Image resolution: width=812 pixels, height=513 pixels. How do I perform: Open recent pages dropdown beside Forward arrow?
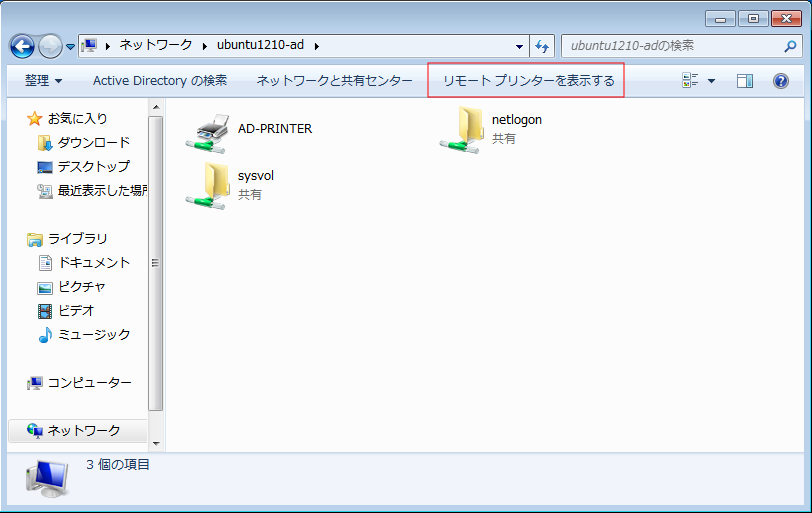[x=70, y=47]
